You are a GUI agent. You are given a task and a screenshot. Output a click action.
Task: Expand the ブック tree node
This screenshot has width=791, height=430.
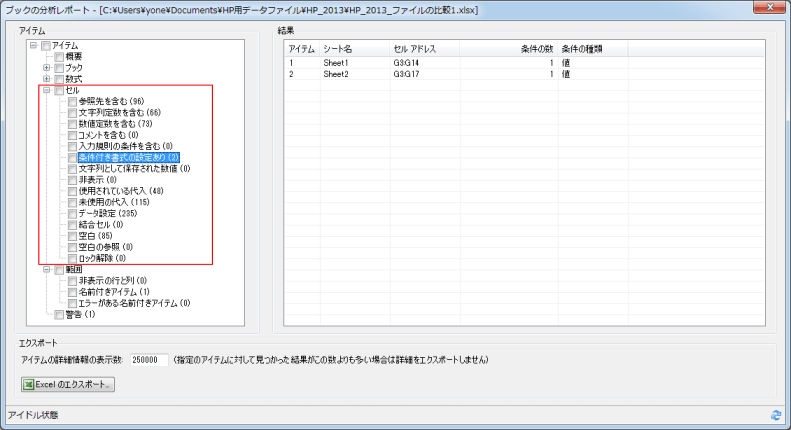[x=46, y=68]
